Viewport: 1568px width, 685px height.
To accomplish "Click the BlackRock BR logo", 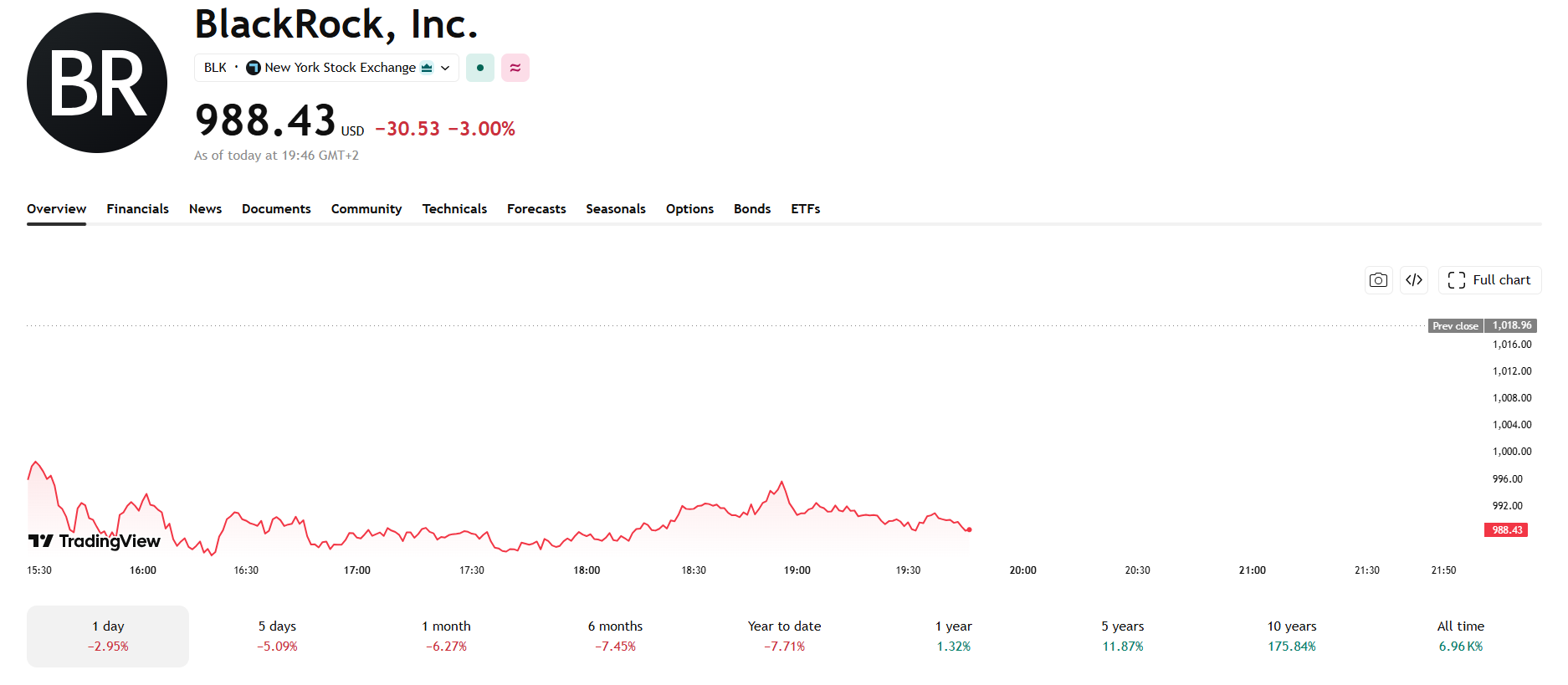I will 97,83.
